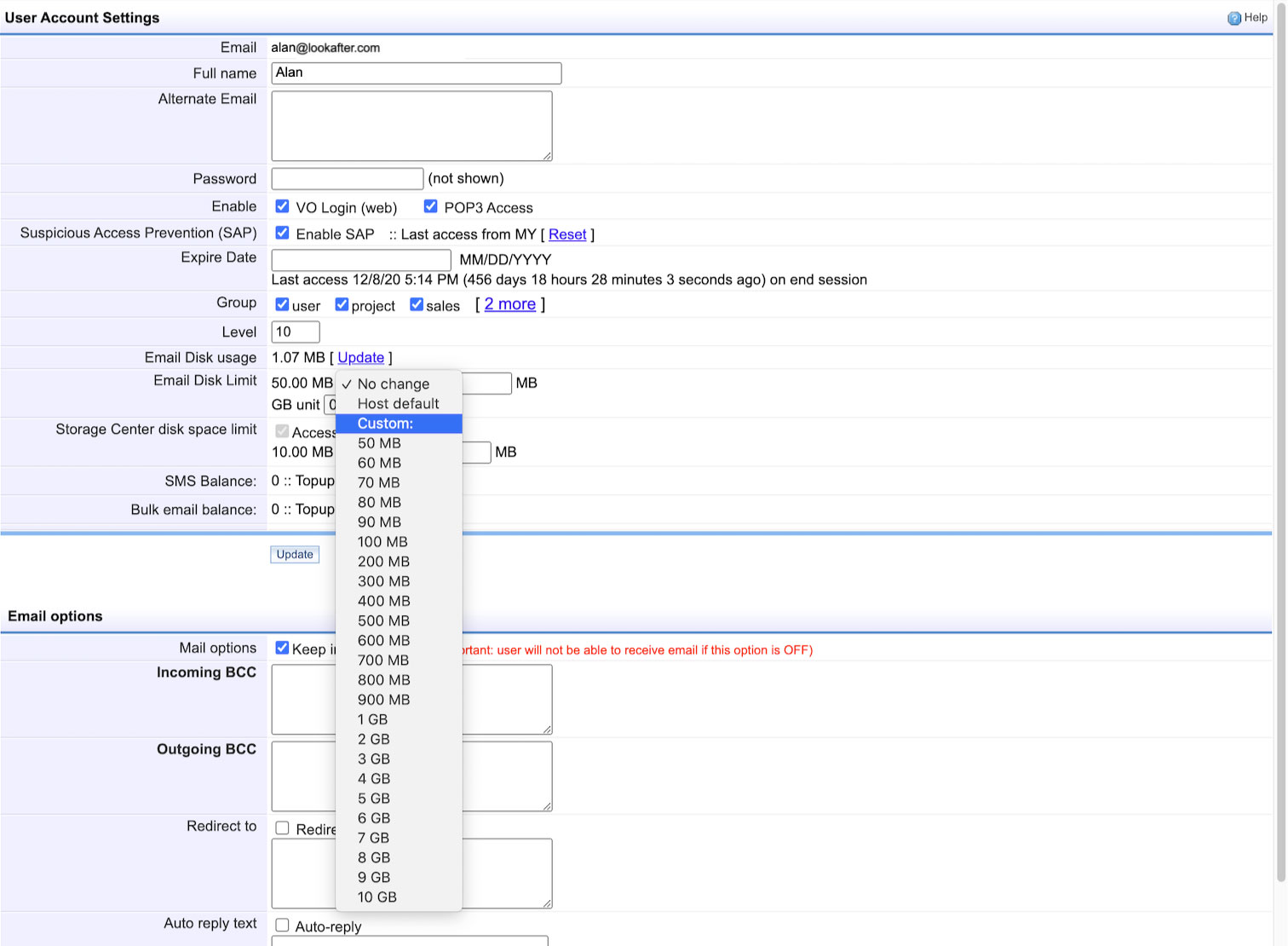The width and height of the screenshot is (1288, 946).
Task: Pick 10 GB from the limit list
Action: coord(377,897)
